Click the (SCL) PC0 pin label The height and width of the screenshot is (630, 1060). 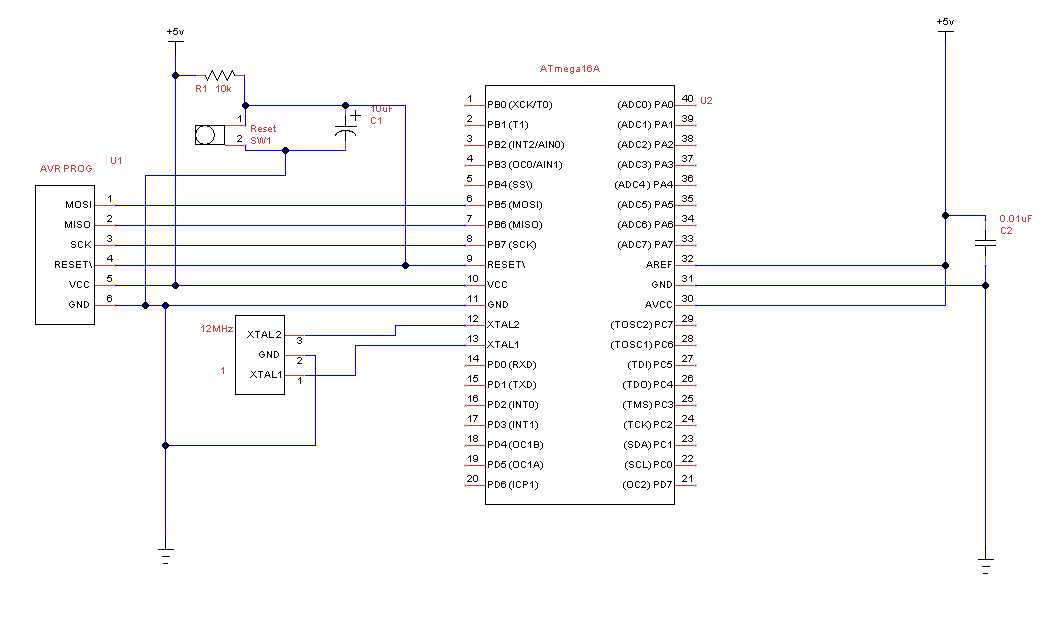[648, 465]
